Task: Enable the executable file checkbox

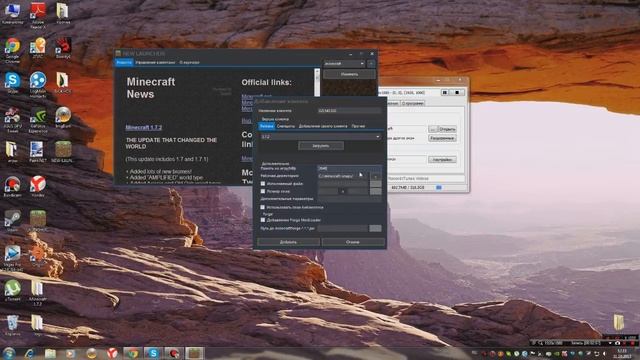Action: 263,184
